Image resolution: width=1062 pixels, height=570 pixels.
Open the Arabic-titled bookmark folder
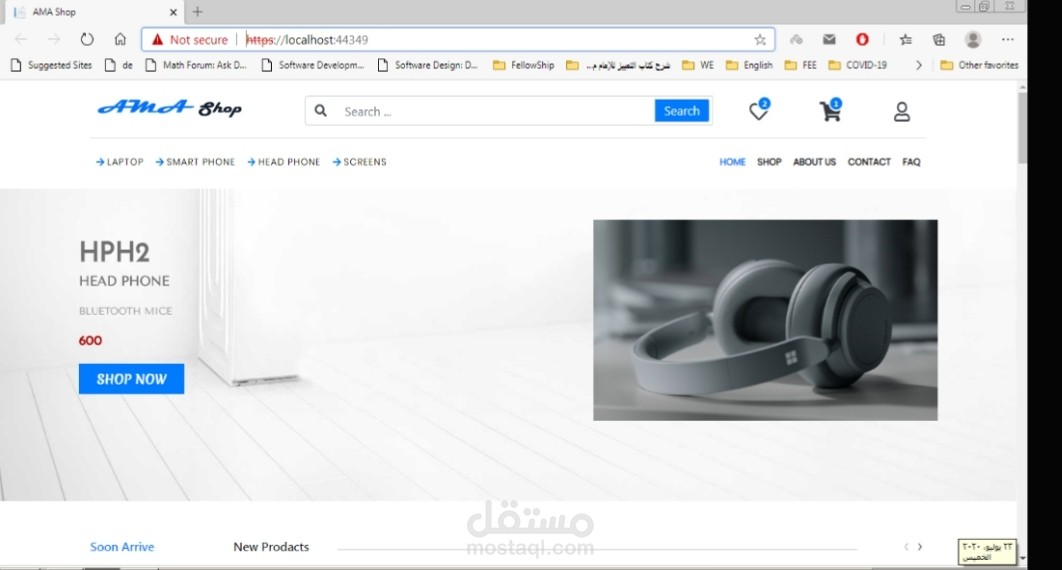618,65
